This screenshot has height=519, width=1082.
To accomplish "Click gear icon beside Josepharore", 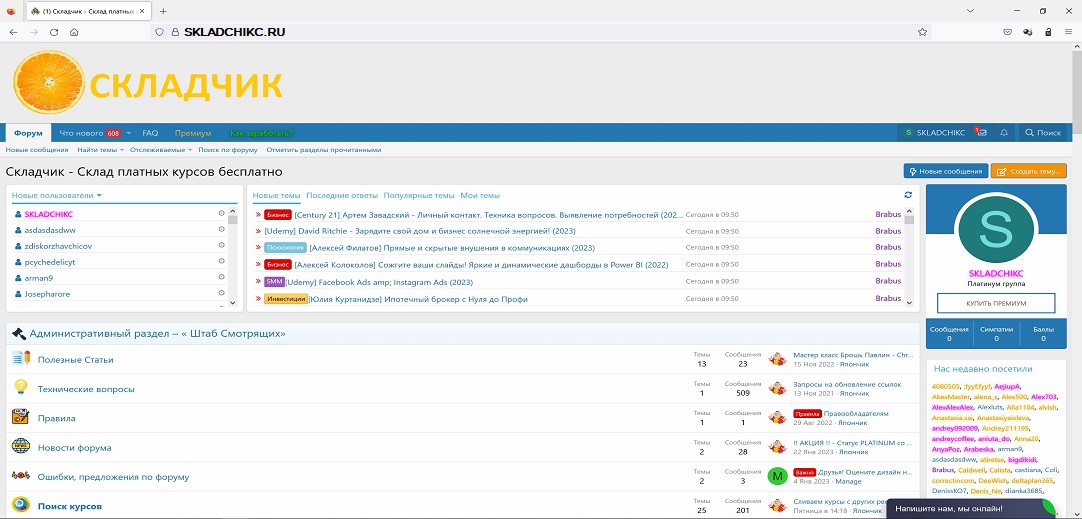I will 222,293.
